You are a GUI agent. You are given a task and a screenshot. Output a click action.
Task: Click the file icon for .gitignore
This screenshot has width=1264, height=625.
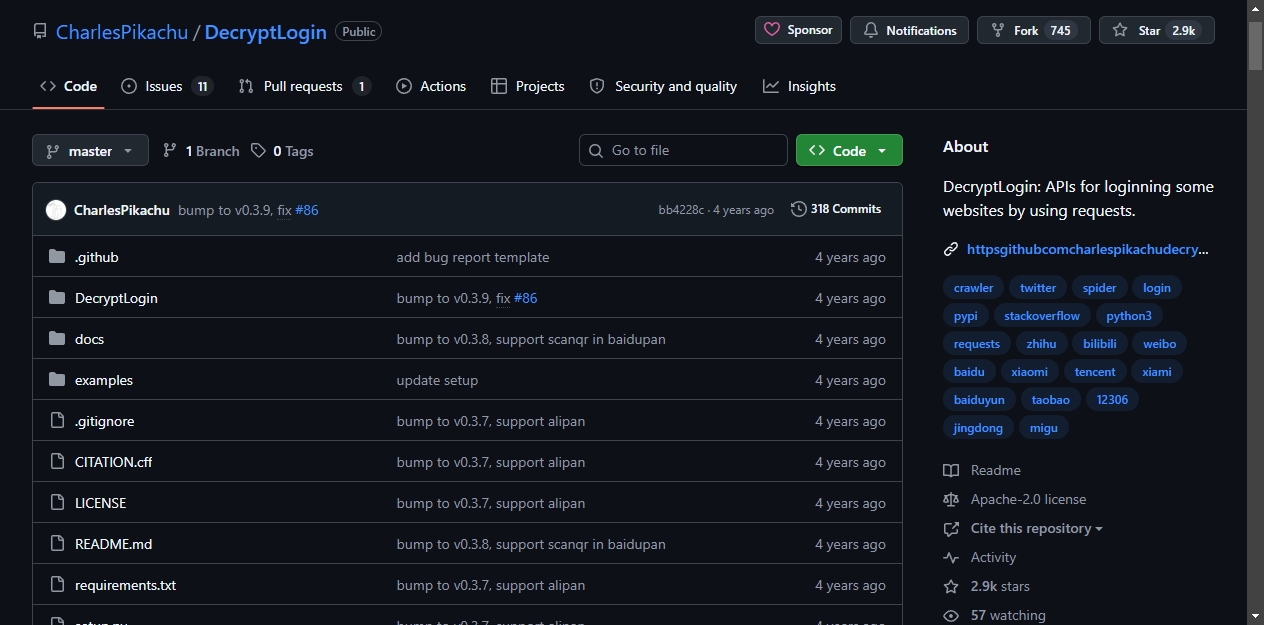click(57, 421)
